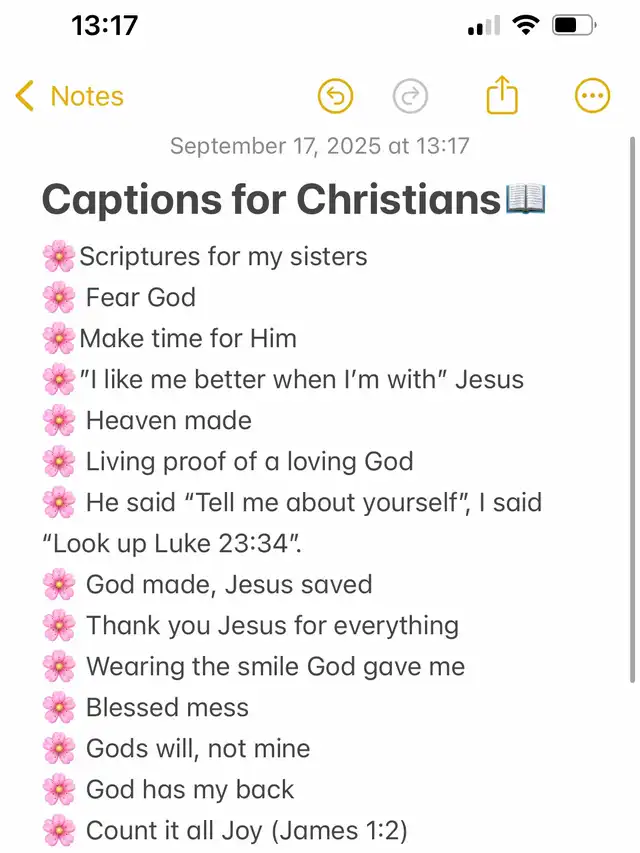
Task: Tap the line Scriptures for my sisters
Action: pyautogui.click(x=223, y=257)
